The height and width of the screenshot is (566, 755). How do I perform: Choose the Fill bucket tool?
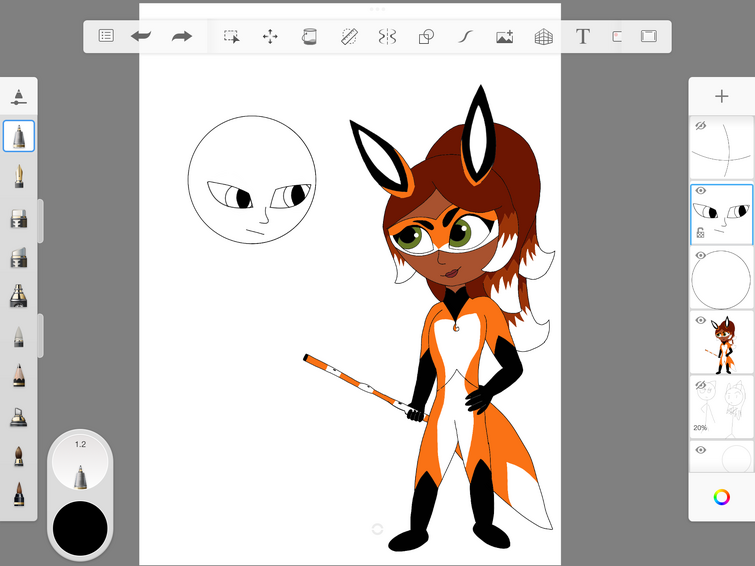tap(309, 37)
